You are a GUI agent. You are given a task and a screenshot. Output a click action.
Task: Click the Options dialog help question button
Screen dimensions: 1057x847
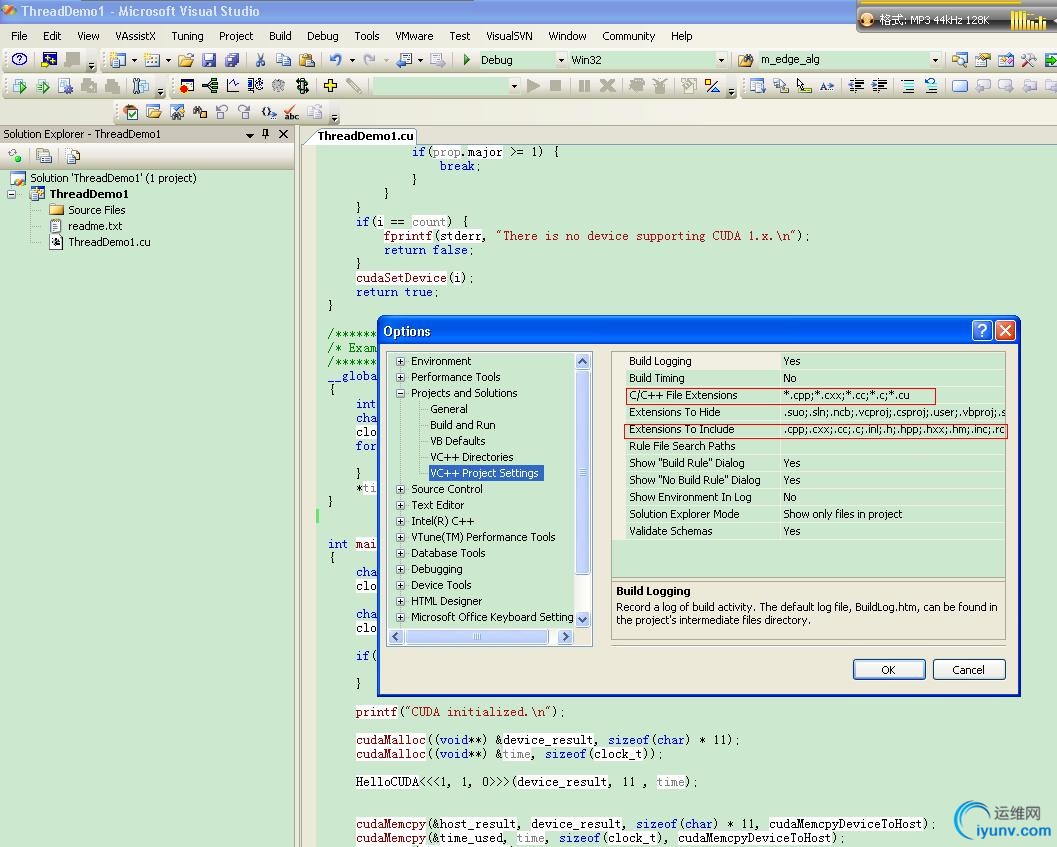tap(982, 330)
